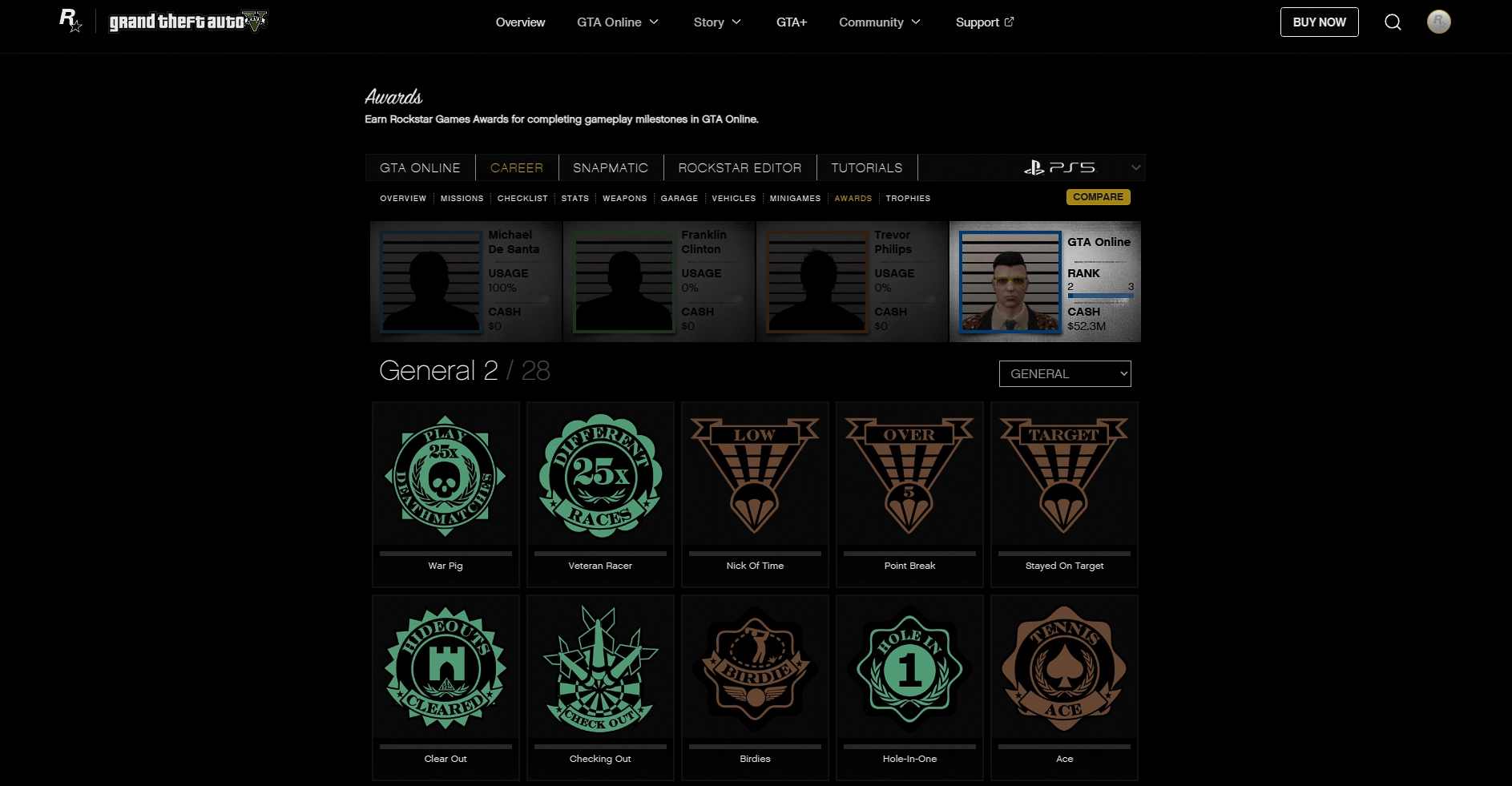This screenshot has width=1512, height=786.
Task: Switch to the GTA ONLINE tab
Action: click(420, 167)
